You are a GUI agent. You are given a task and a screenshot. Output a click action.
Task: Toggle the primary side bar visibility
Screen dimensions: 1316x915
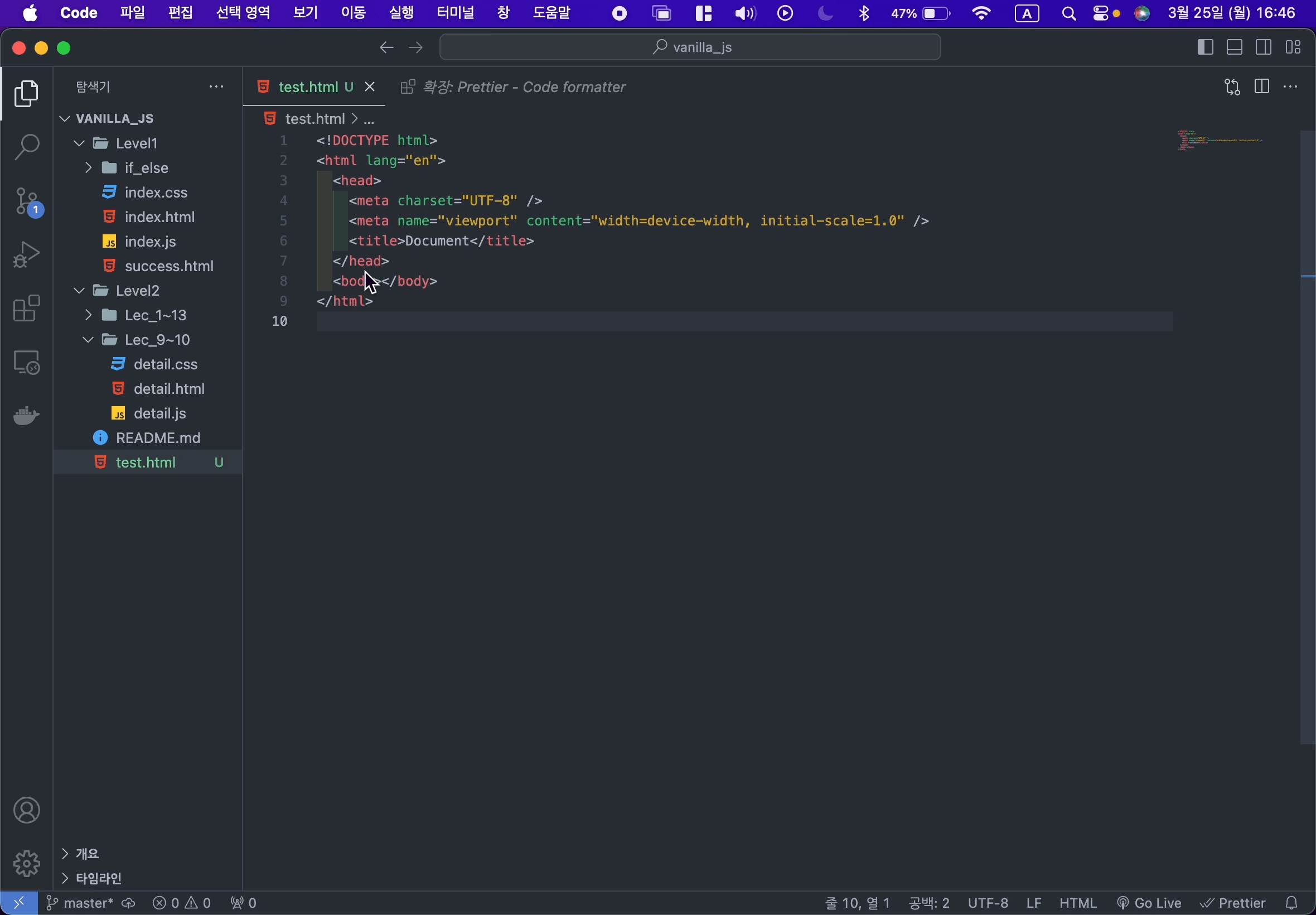1206,47
